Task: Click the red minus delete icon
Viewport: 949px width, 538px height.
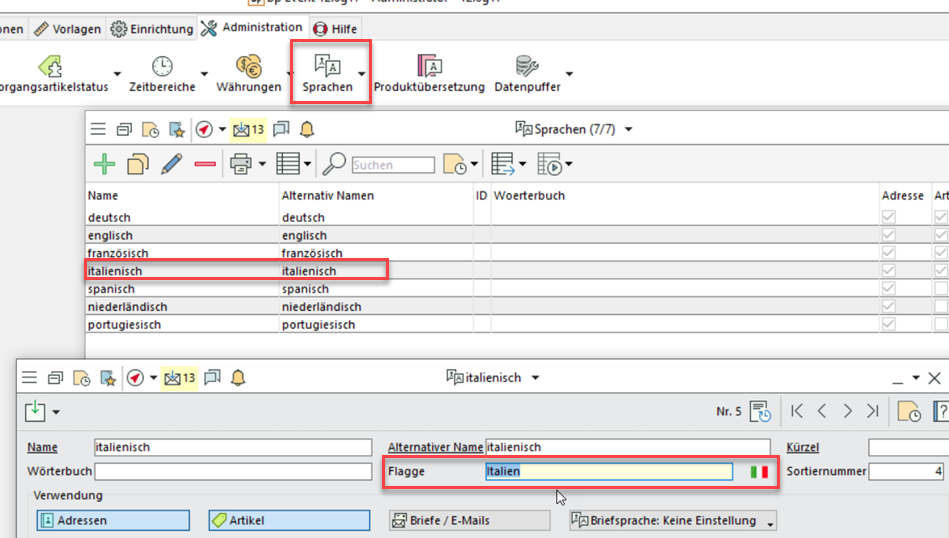Action: 205,164
